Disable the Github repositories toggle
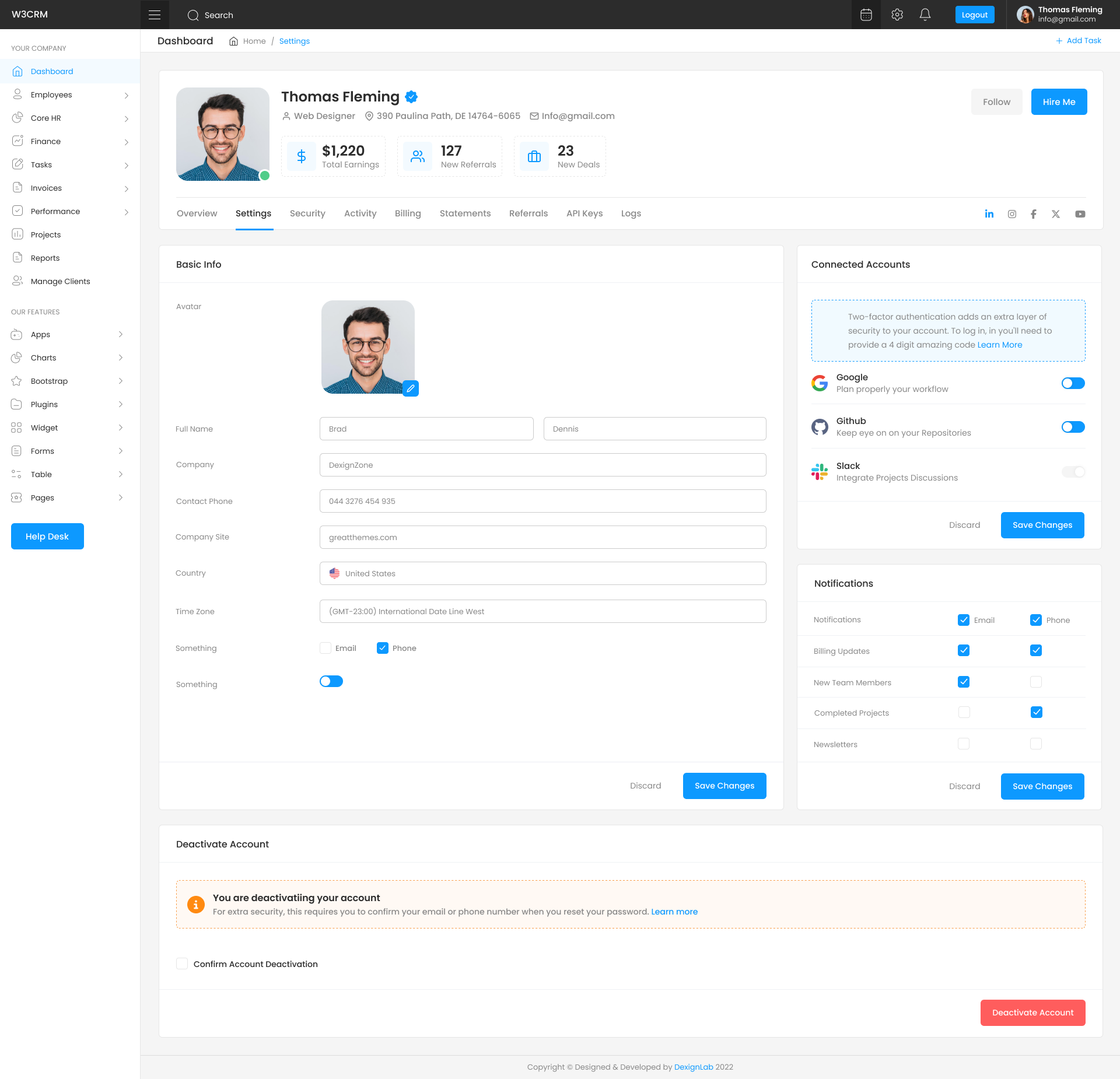Screen dimensions: 1120x1079 (x=1073, y=427)
